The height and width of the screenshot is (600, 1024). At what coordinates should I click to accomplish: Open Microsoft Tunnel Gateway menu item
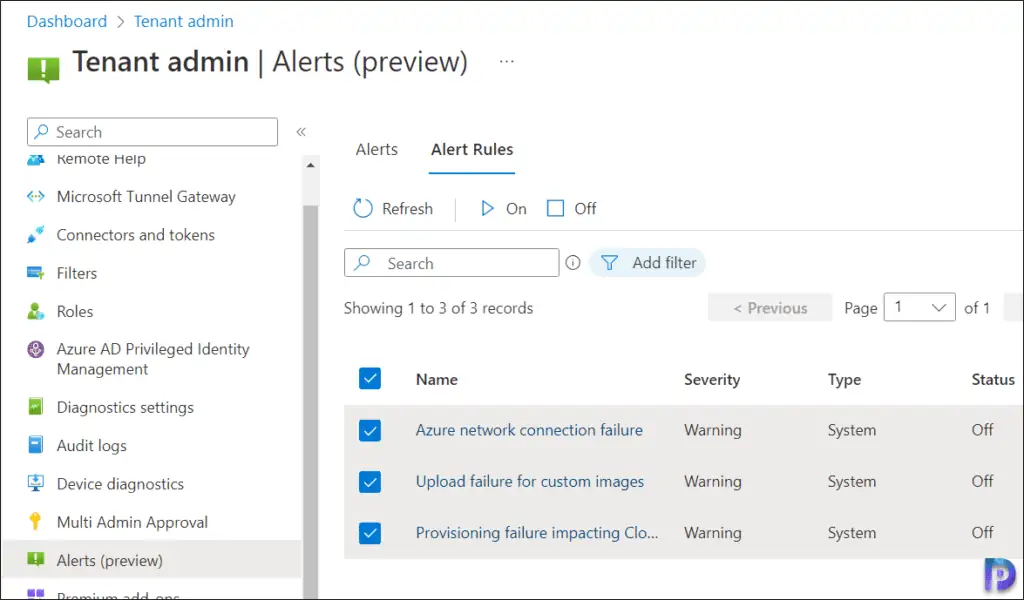coord(146,197)
